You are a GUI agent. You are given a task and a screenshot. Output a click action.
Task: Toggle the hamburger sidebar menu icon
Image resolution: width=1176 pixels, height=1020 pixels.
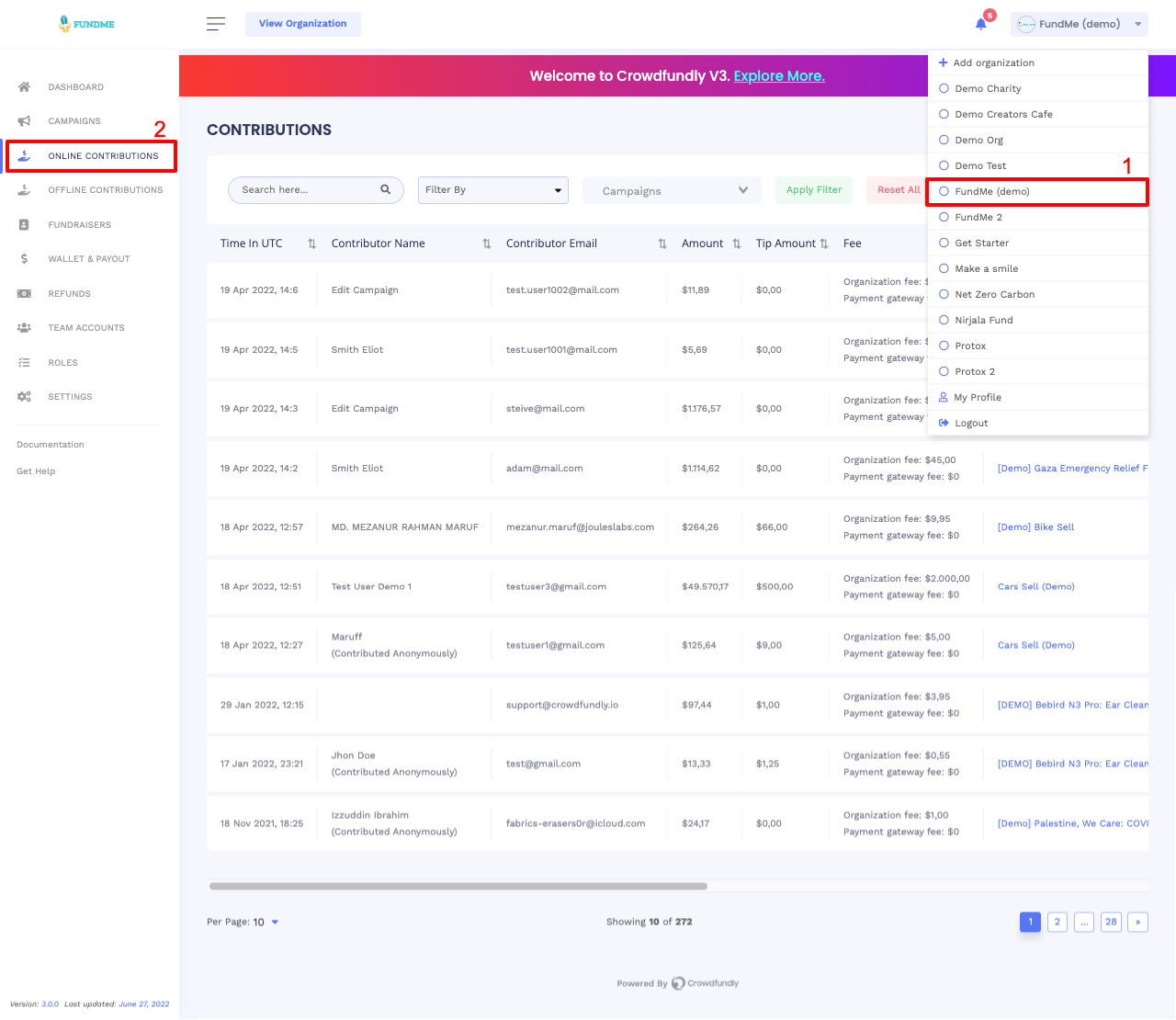tap(216, 24)
